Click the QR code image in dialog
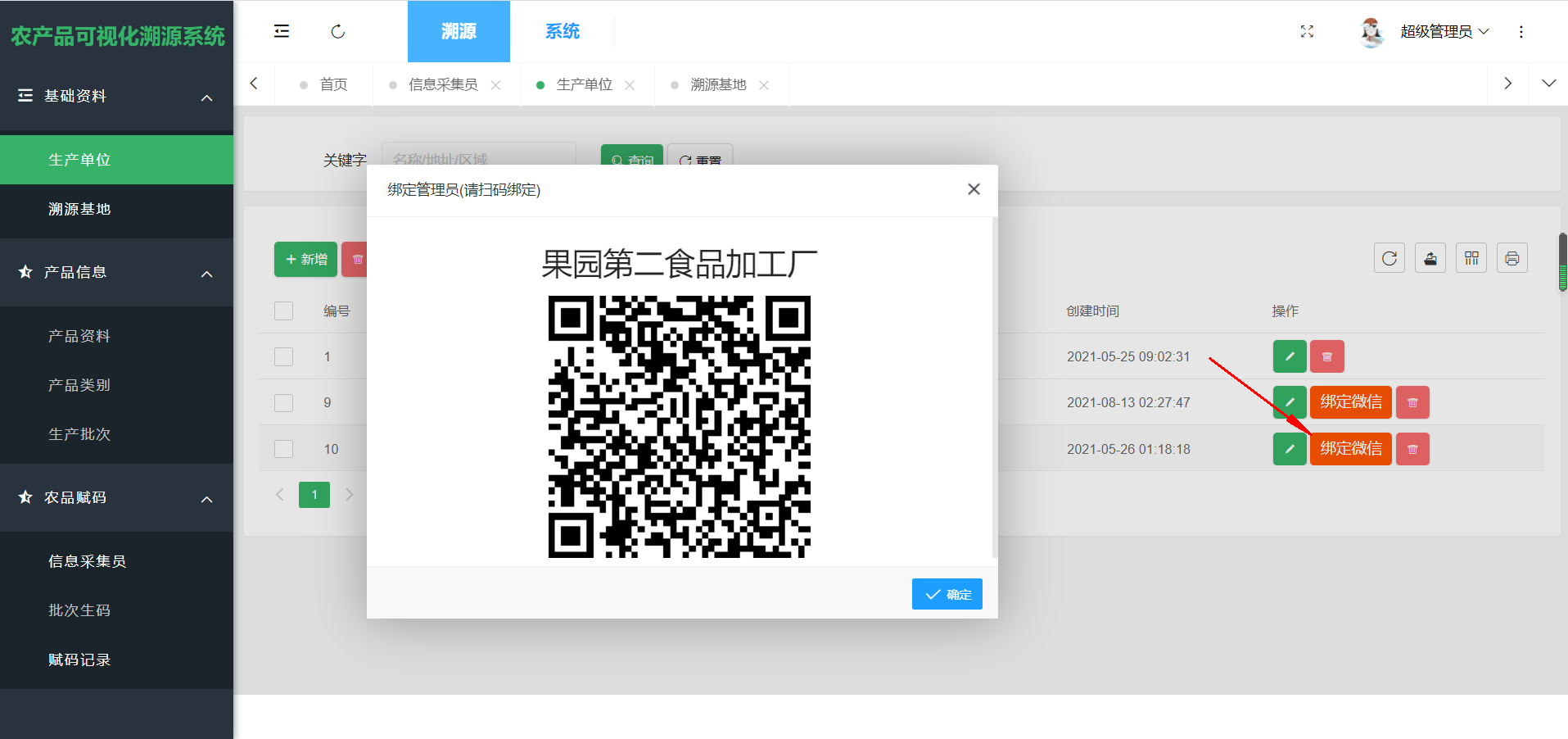 (x=680, y=427)
